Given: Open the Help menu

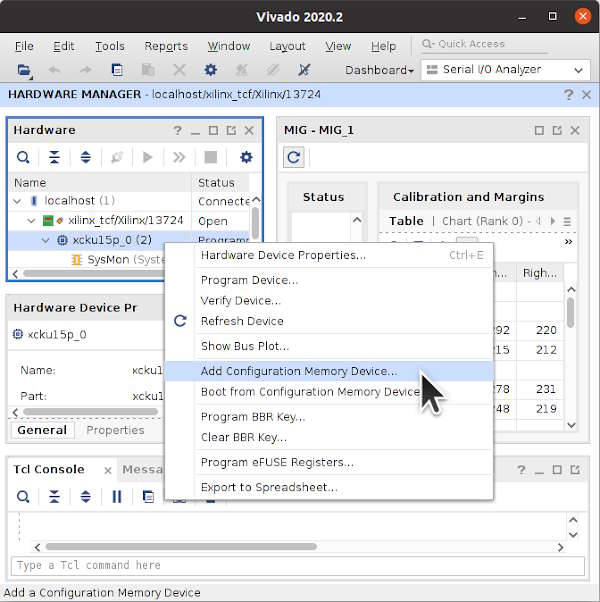Looking at the screenshot, I should [383, 46].
